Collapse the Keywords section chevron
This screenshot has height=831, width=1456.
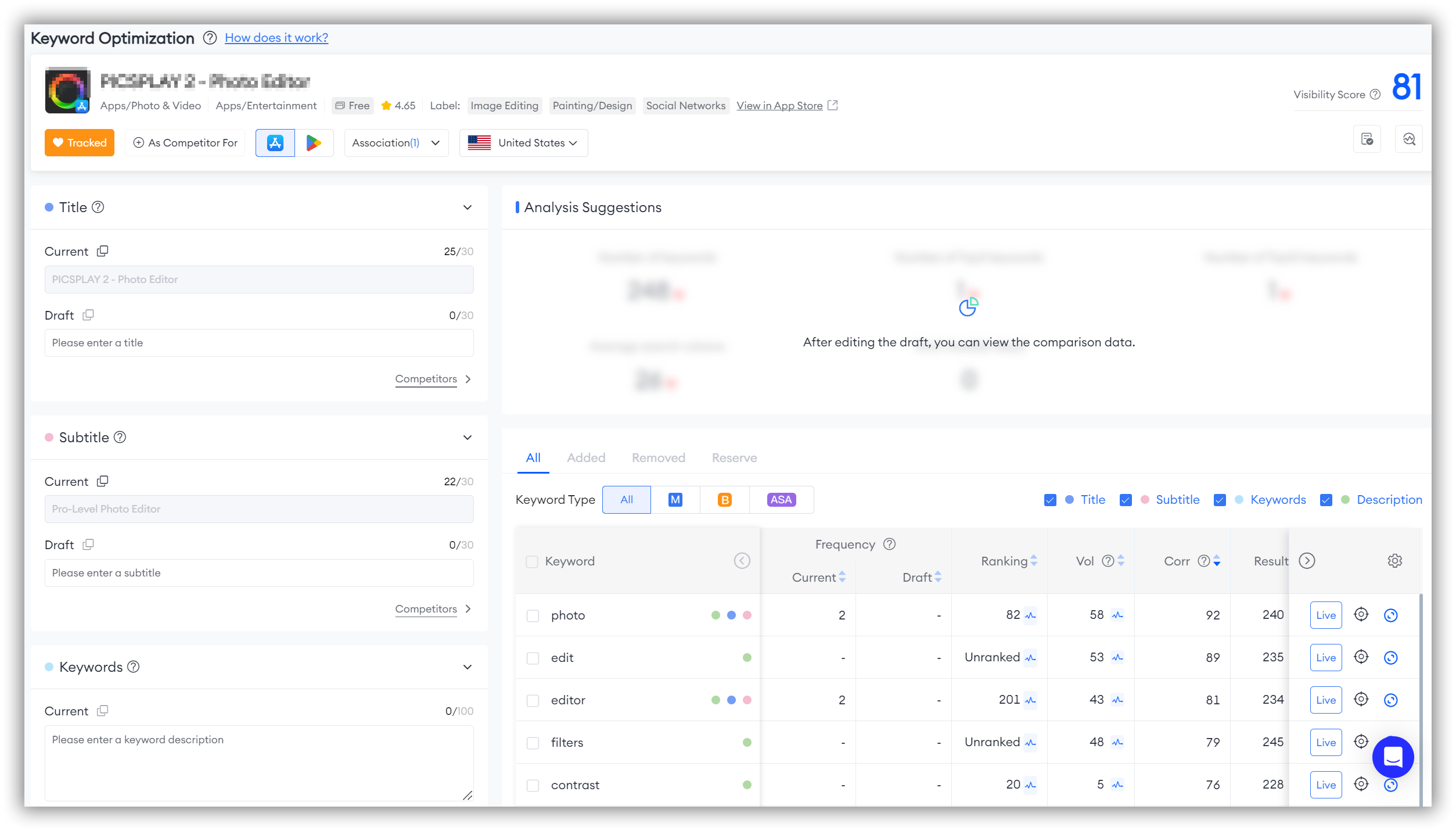pyautogui.click(x=468, y=667)
